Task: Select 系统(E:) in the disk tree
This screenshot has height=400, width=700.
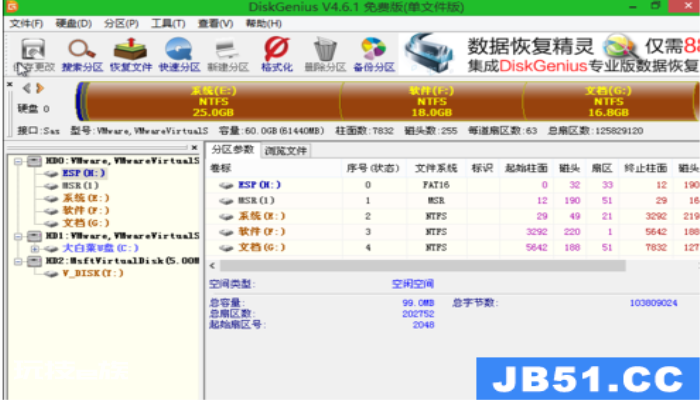Action: (x=86, y=198)
